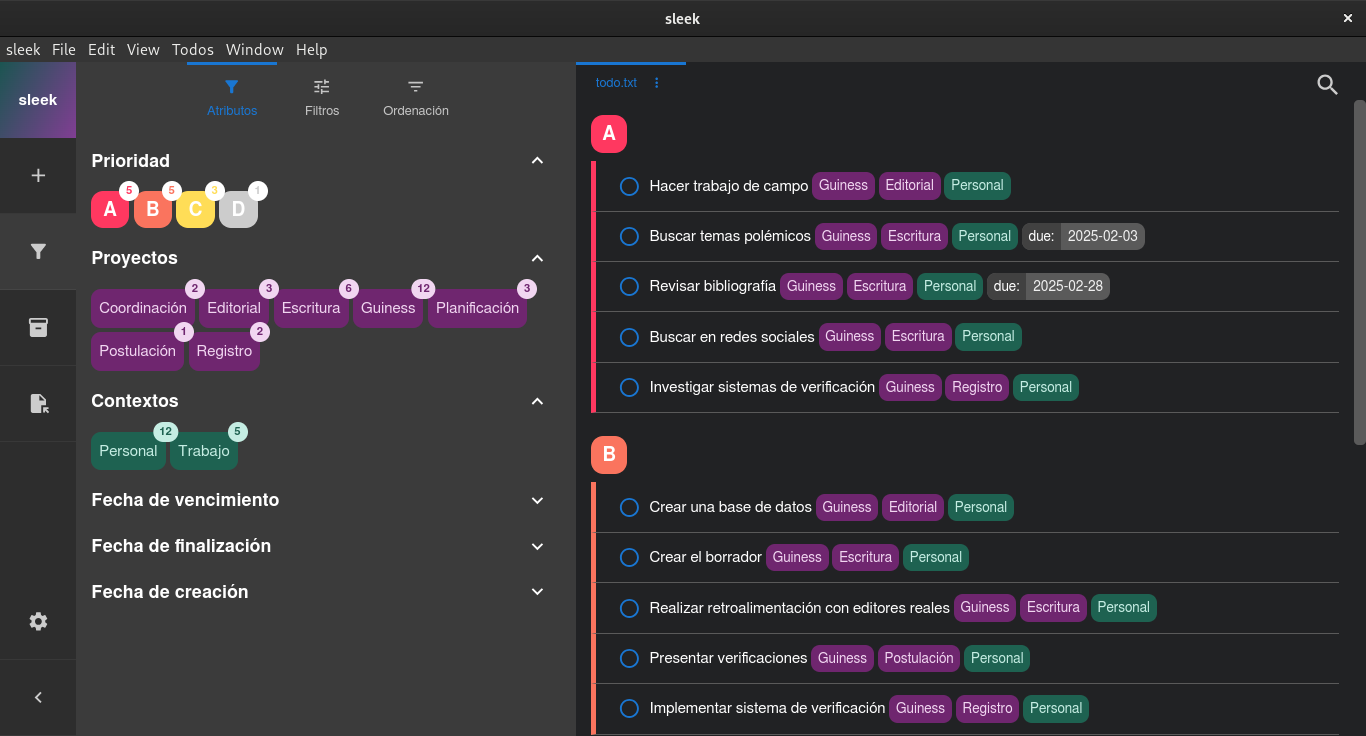Viewport: 1366px width, 736px height.
Task: Collapse the sidebar with the left arrow
Action: pyautogui.click(x=38, y=698)
